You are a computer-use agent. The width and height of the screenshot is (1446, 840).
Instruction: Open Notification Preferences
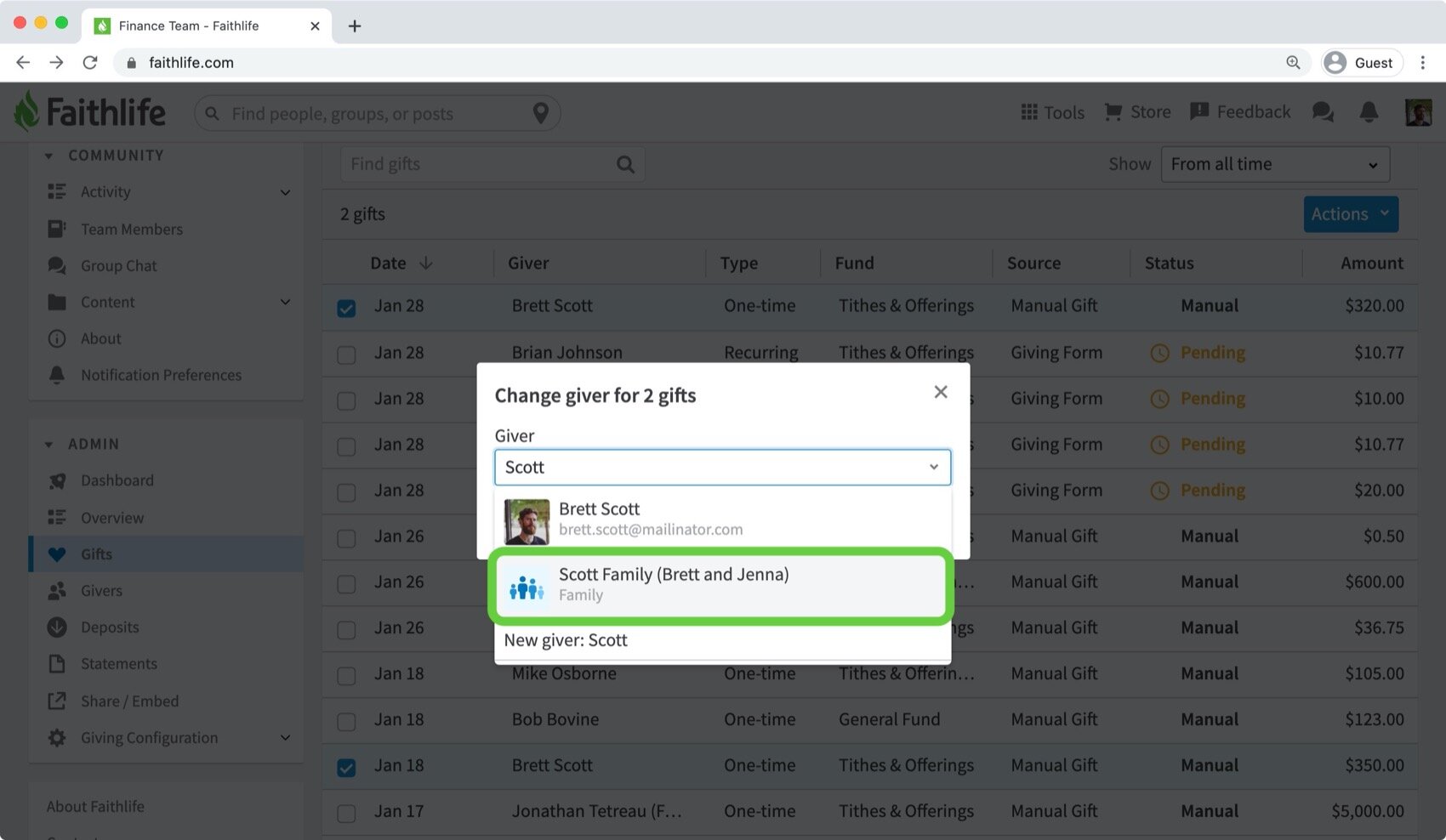coord(161,375)
